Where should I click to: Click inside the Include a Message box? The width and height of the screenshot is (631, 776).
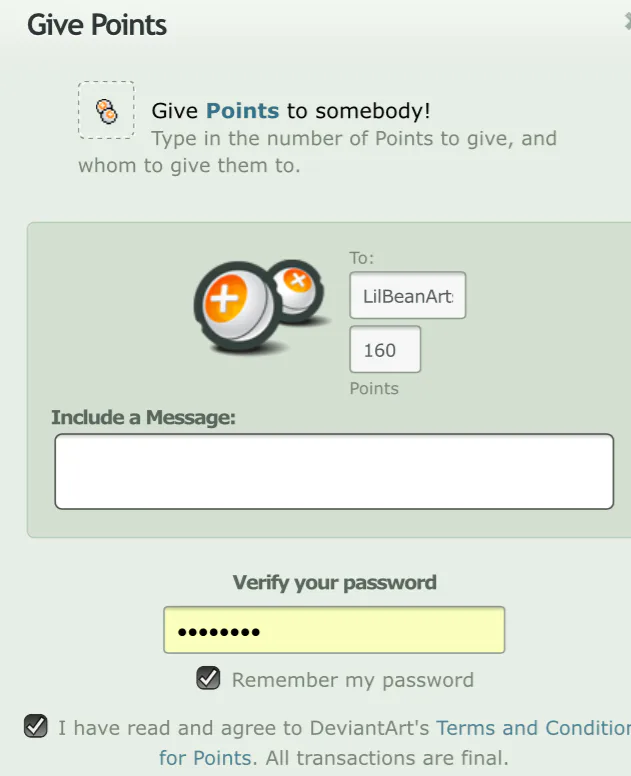[334, 471]
